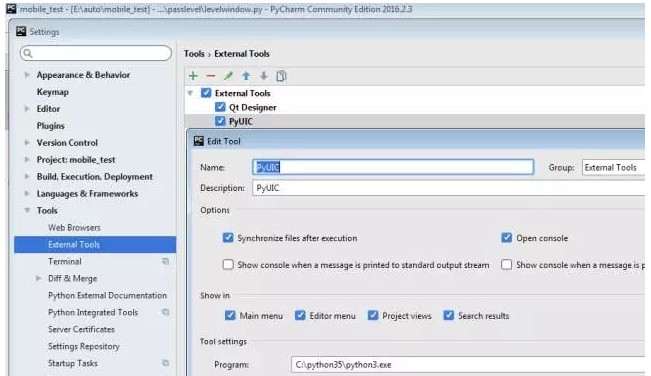Uncheck Main menu under Show in

click(230, 315)
